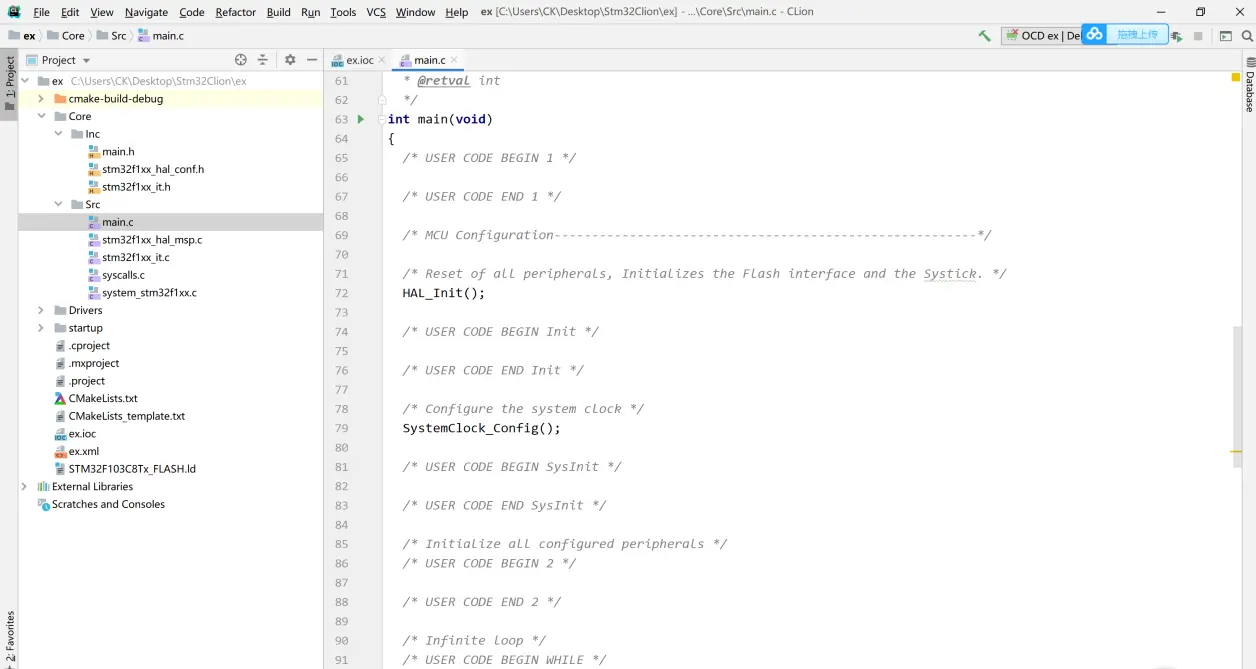
Task: Click Scratches and Consoles icon
Action: pyautogui.click(x=44, y=505)
